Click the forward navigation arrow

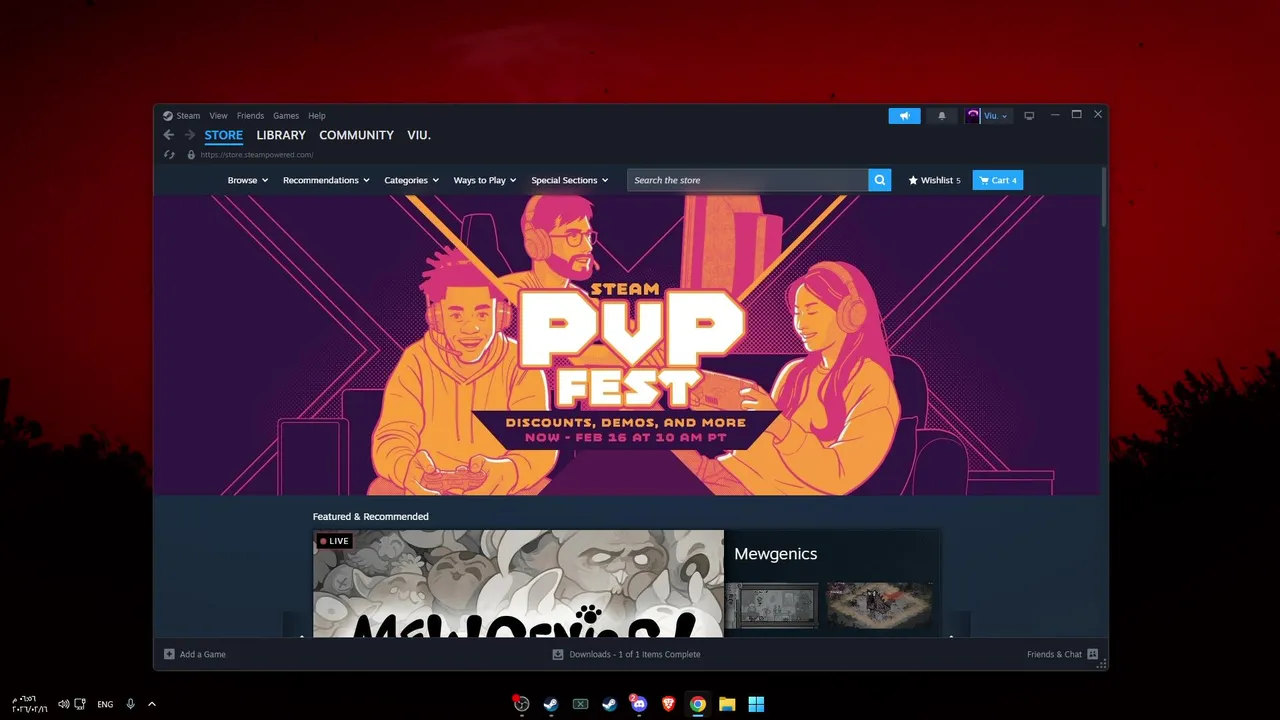[x=190, y=135]
